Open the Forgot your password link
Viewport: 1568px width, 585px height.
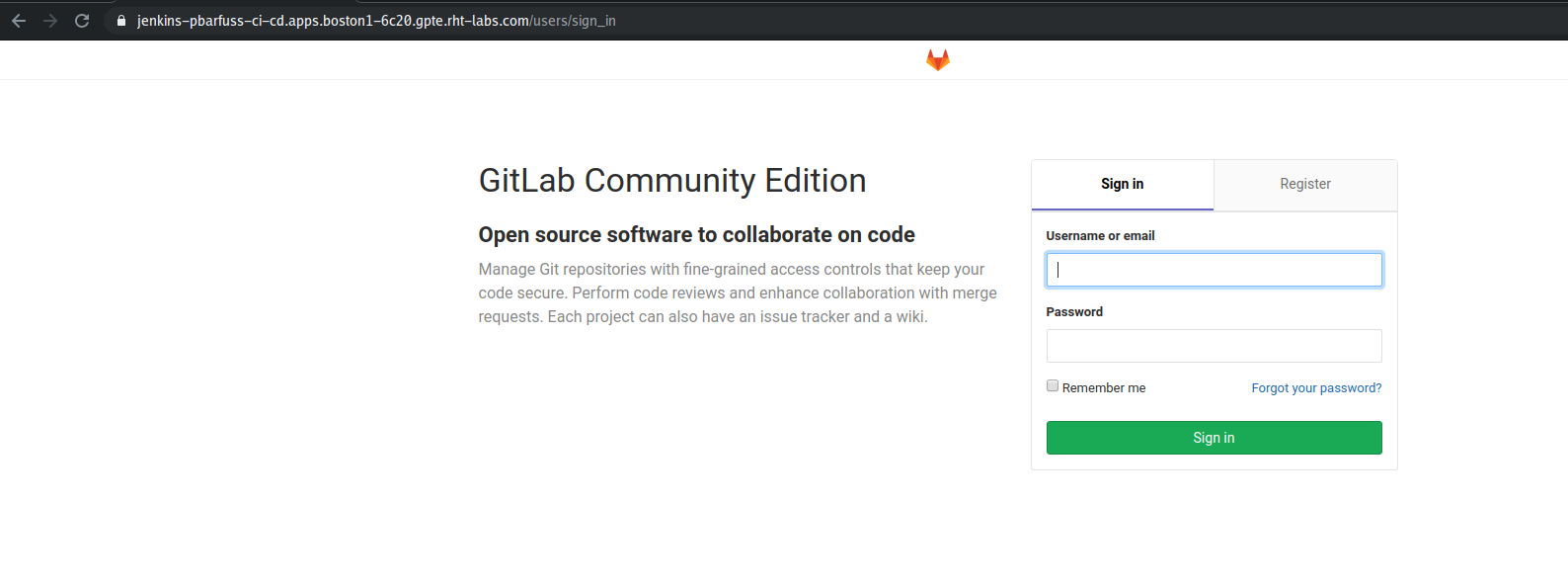click(x=1316, y=388)
